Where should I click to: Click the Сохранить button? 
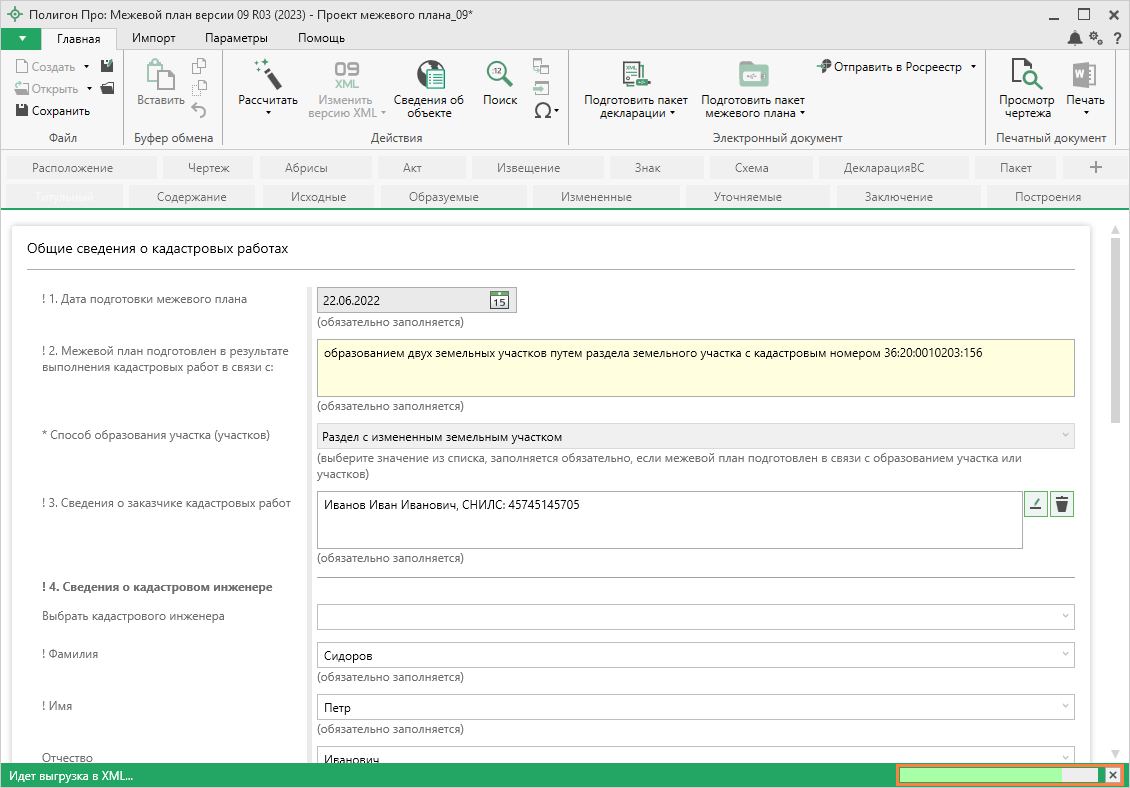53,111
